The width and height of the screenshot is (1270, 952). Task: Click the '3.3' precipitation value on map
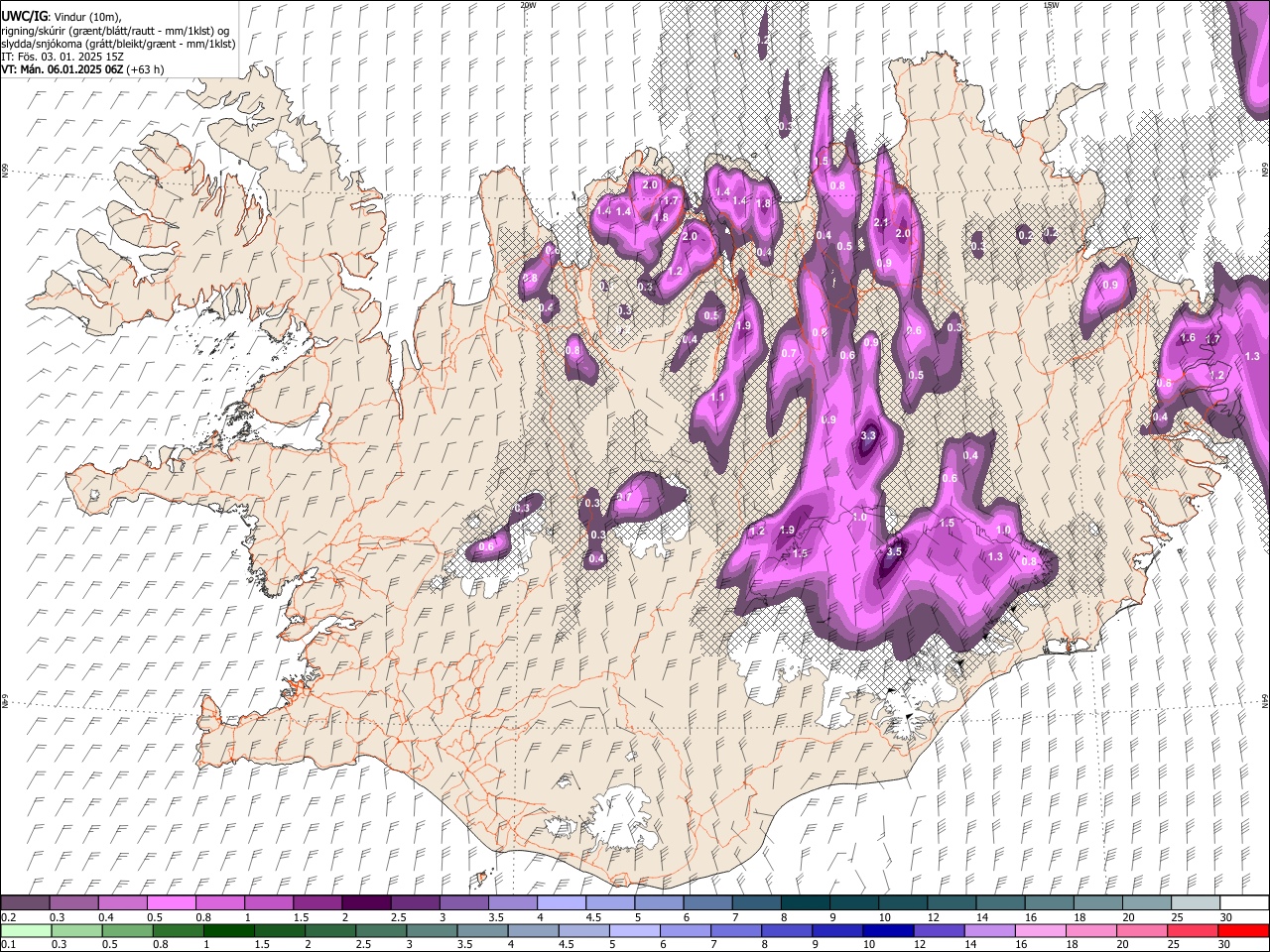(x=868, y=435)
